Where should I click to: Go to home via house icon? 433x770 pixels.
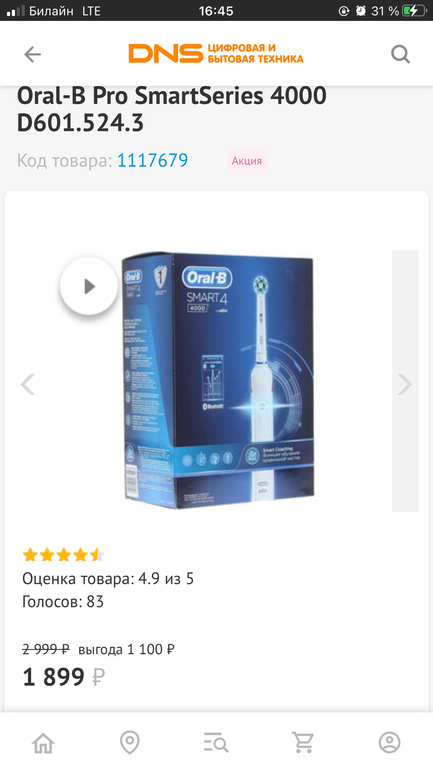(43, 742)
